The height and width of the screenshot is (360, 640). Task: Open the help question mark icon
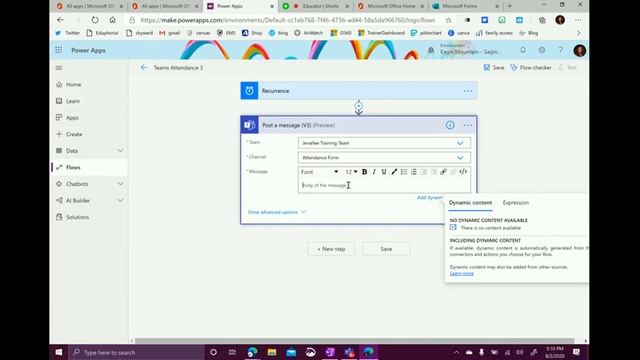click(560, 50)
